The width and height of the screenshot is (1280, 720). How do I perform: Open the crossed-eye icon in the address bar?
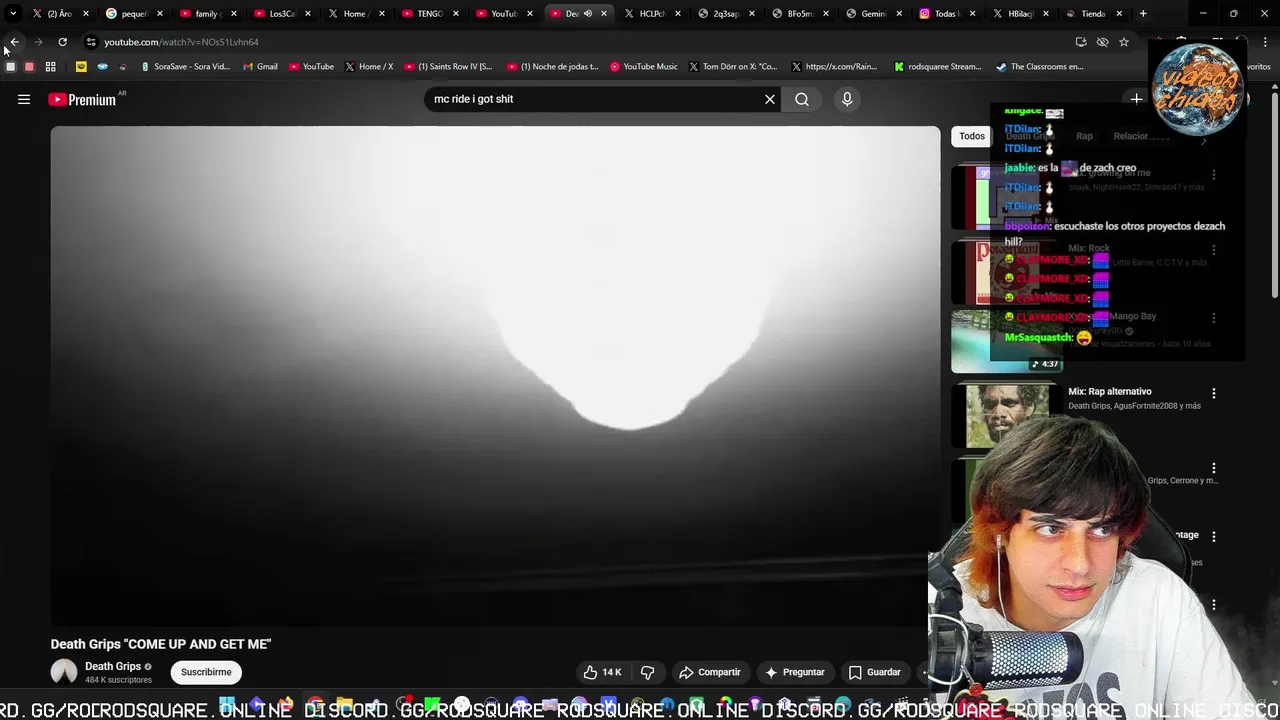point(1102,42)
